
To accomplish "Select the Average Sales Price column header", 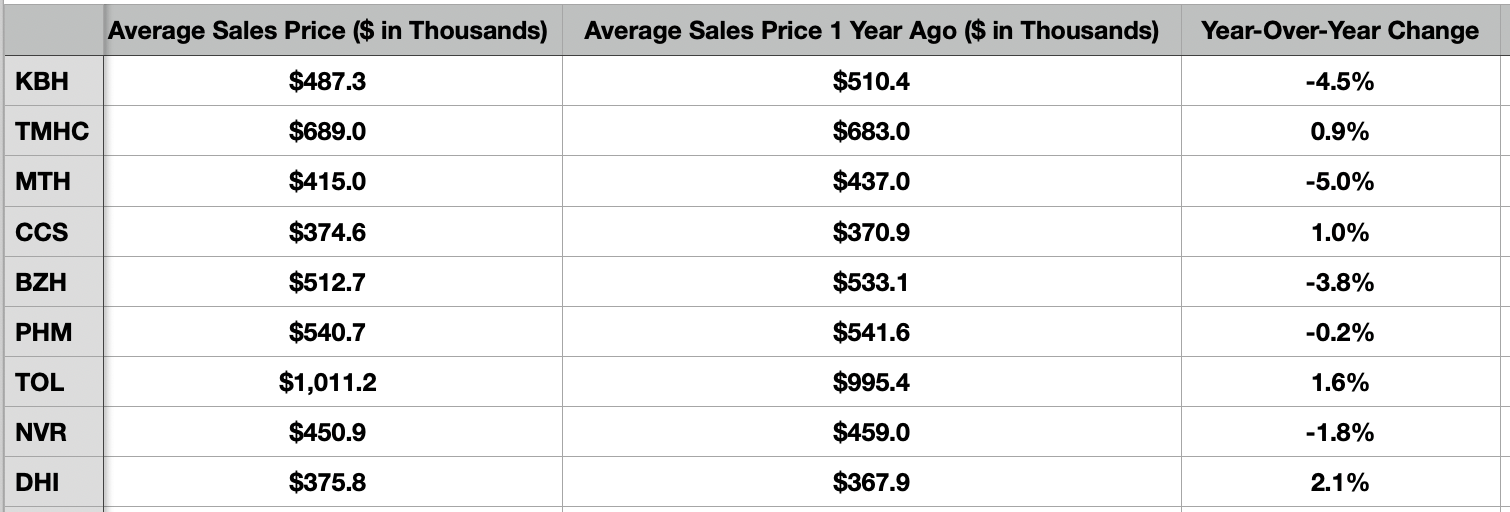I will pyautogui.click(x=328, y=31).
